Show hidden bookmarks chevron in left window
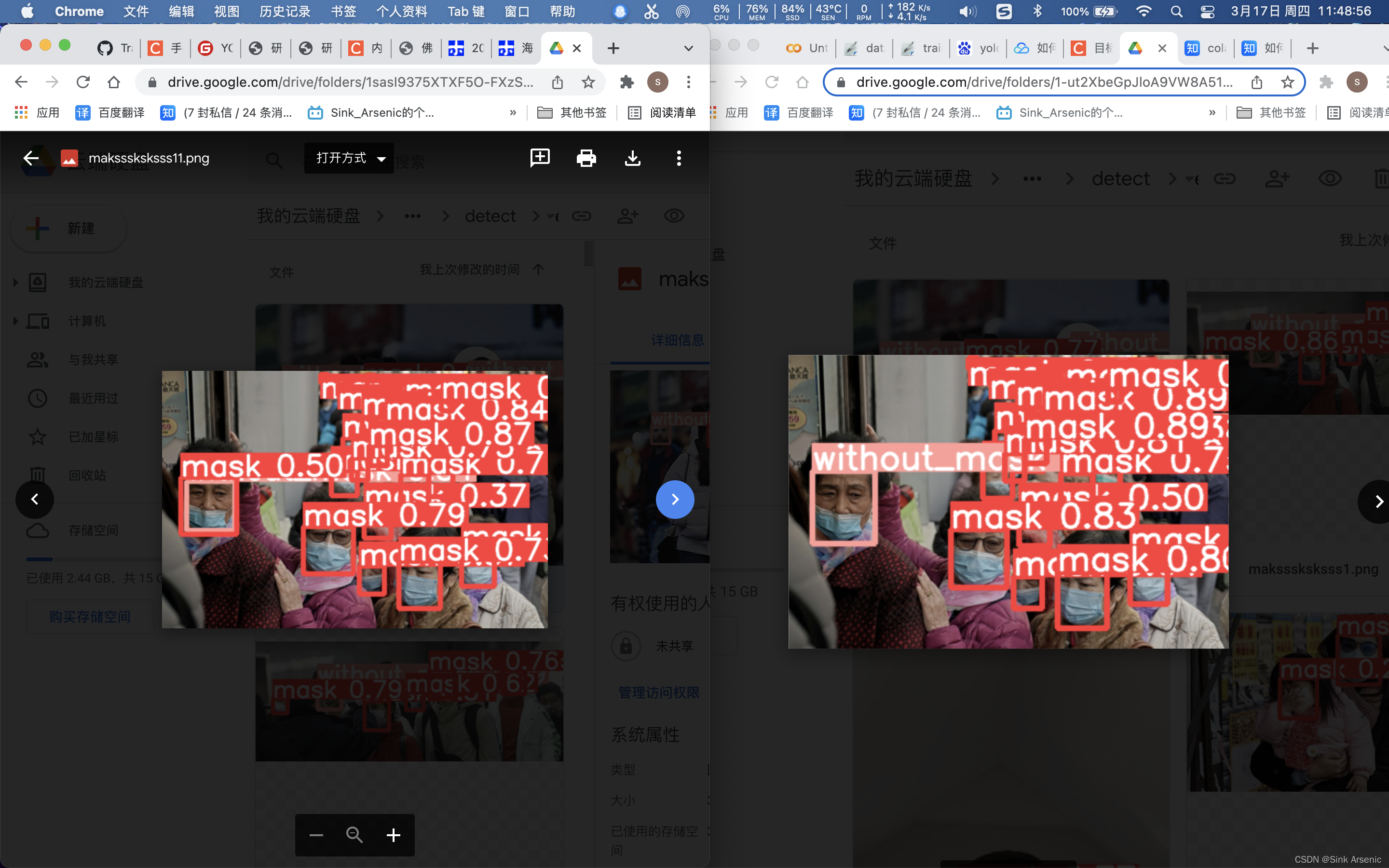 coord(513,112)
